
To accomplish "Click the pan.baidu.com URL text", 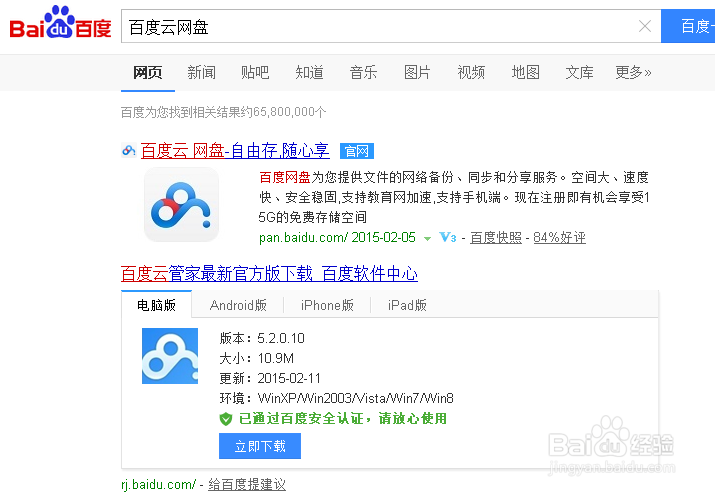I will [x=304, y=238].
